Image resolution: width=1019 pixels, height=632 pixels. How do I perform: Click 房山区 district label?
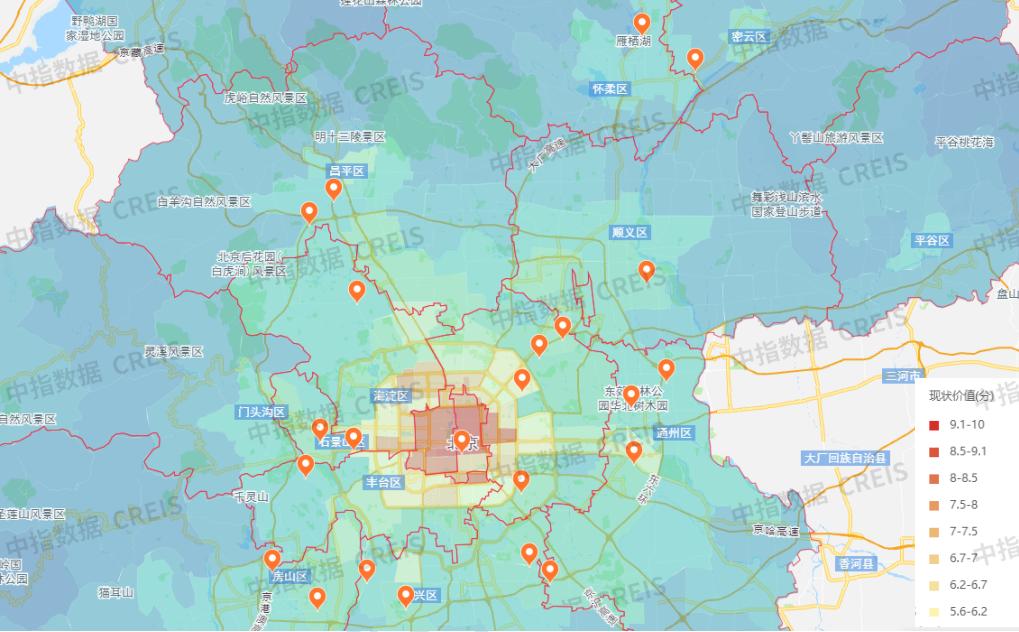click(290, 576)
